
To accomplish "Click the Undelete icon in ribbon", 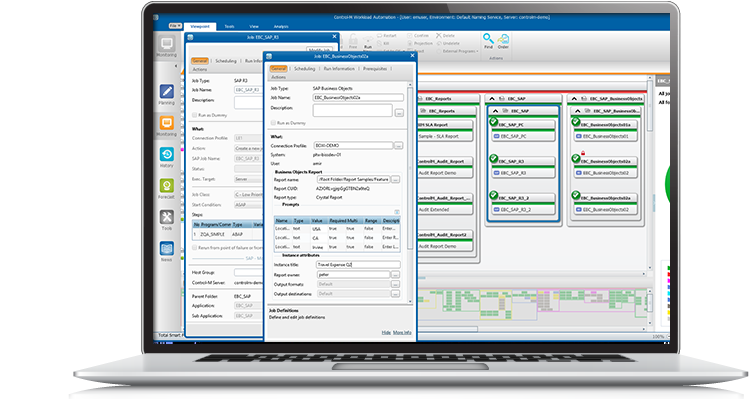I will coord(439,44).
